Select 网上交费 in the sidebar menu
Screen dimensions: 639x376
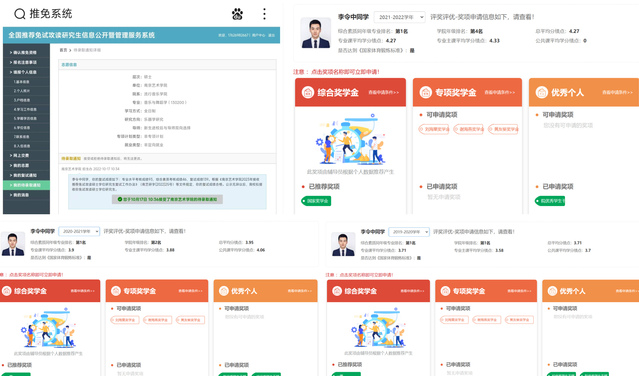[26, 155]
